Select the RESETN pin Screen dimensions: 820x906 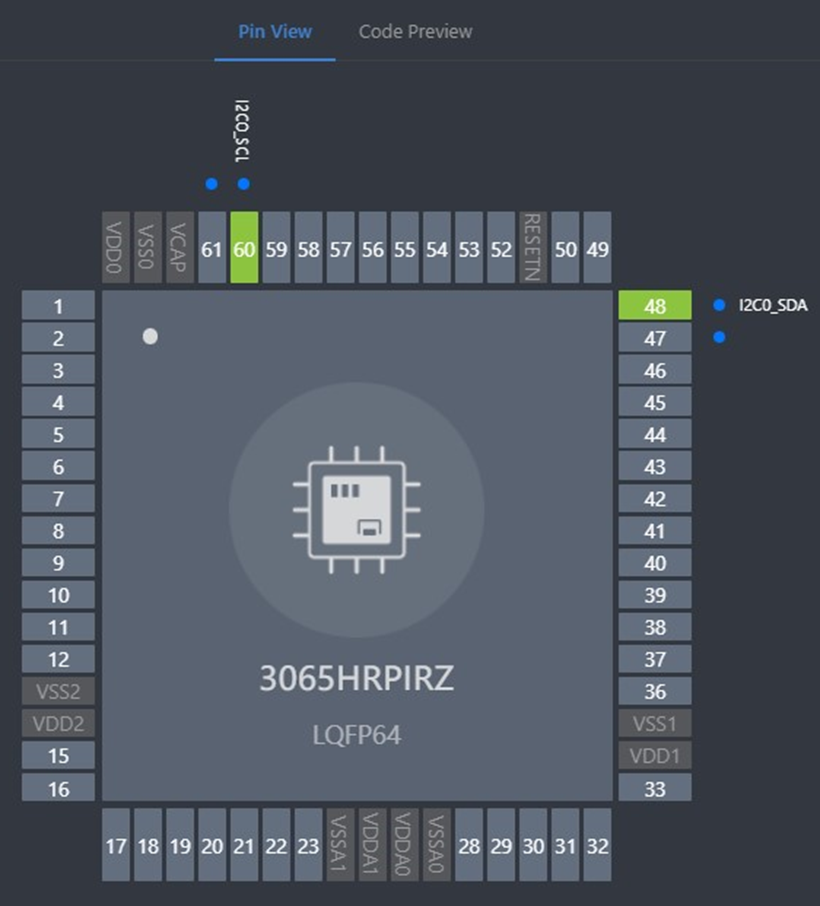(532, 248)
